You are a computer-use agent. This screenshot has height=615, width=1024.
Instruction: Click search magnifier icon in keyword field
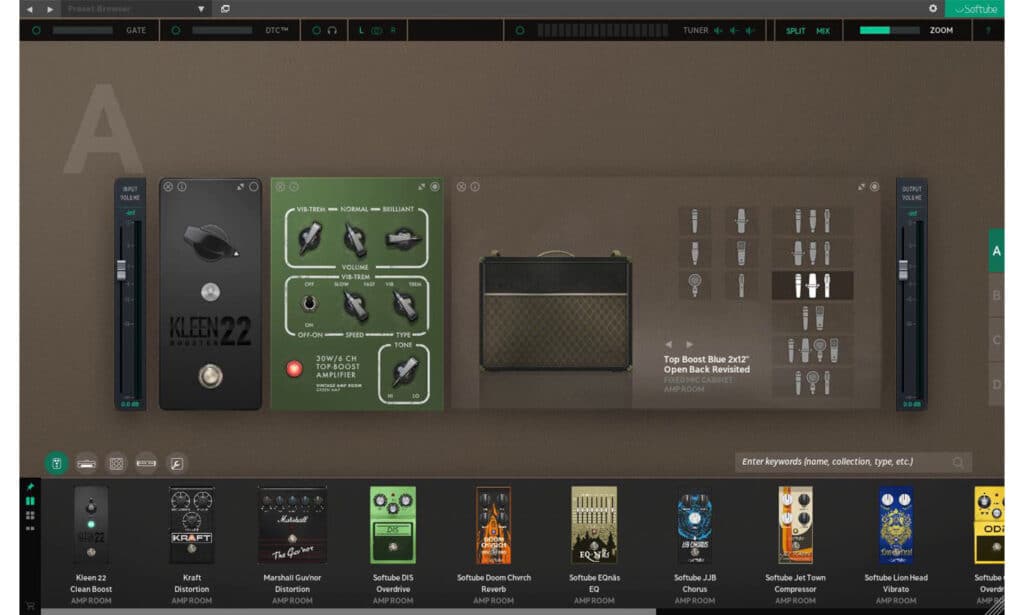[x=958, y=462]
